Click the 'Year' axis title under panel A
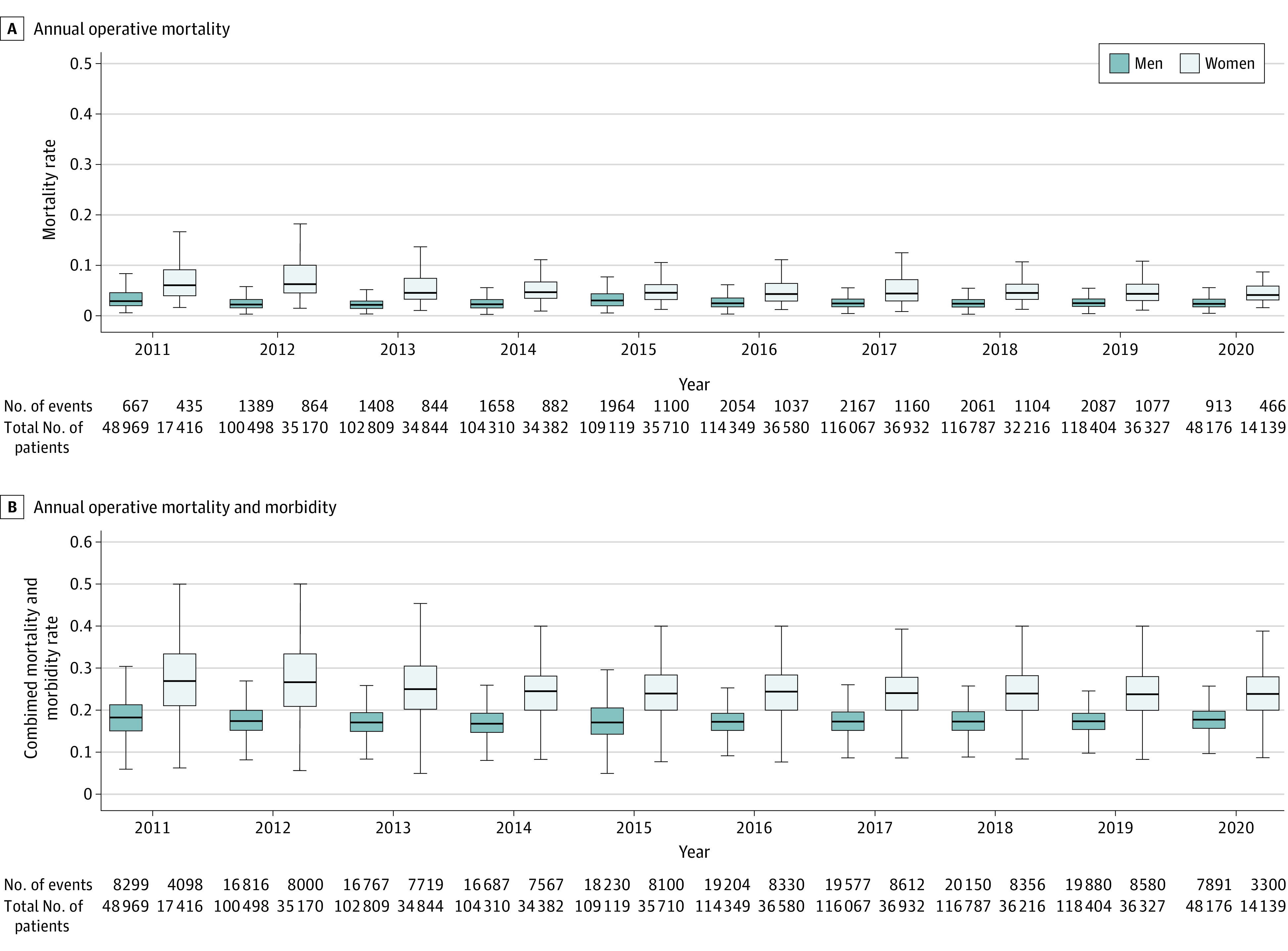This screenshot has height=951, width=1288. [x=694, y=385]
